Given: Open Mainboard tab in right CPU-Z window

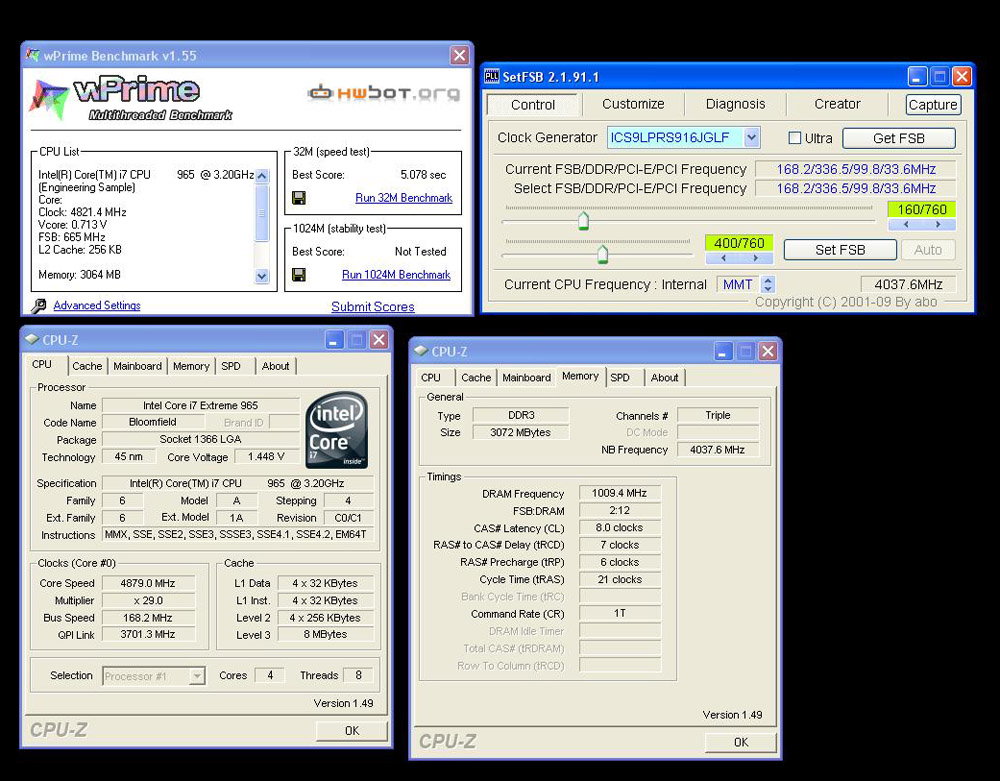Looking at the screenshot, I should (526, 377).
